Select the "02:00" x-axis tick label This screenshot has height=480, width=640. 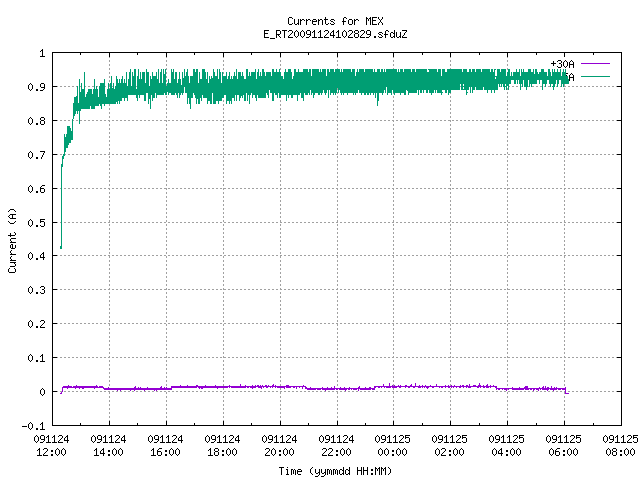449,452
